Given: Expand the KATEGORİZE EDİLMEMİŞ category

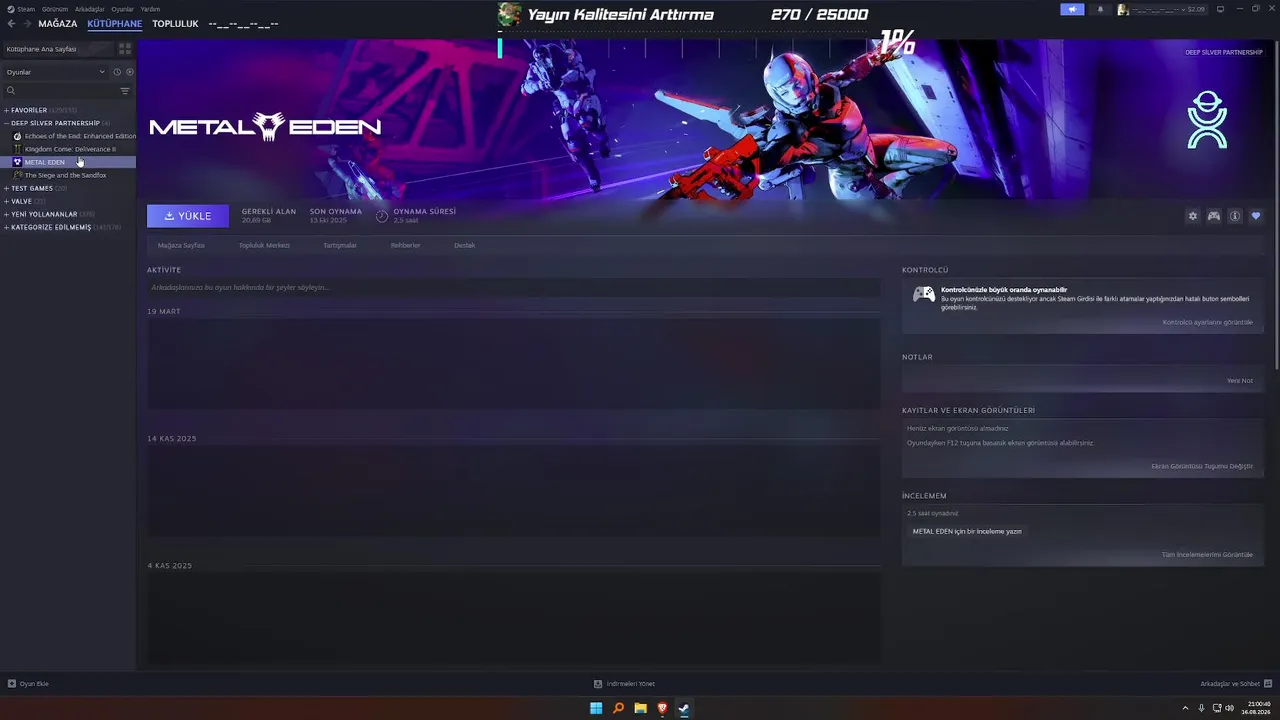Looking at the screenshot, I should point(7,227).
